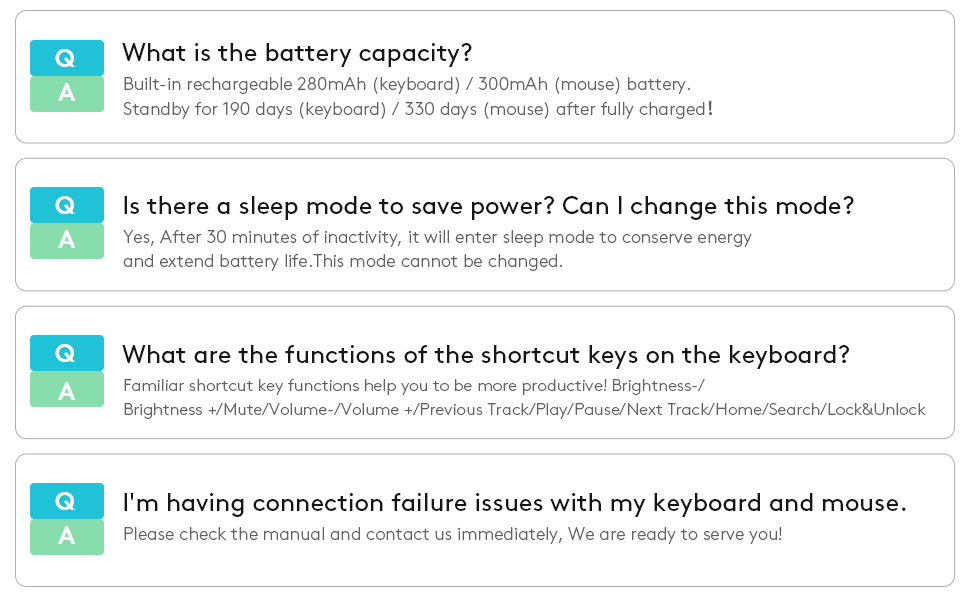
Task: Open the "What is the battery capacity?" question
Action: click(297, 53)
